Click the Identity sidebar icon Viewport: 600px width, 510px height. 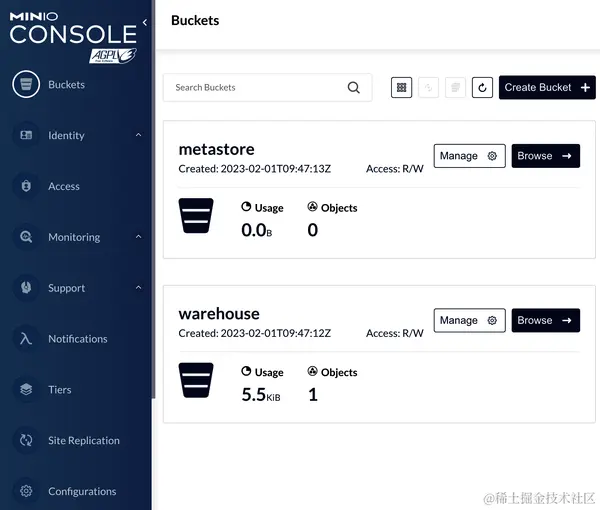pyautogui.click(x=26, y=135)
